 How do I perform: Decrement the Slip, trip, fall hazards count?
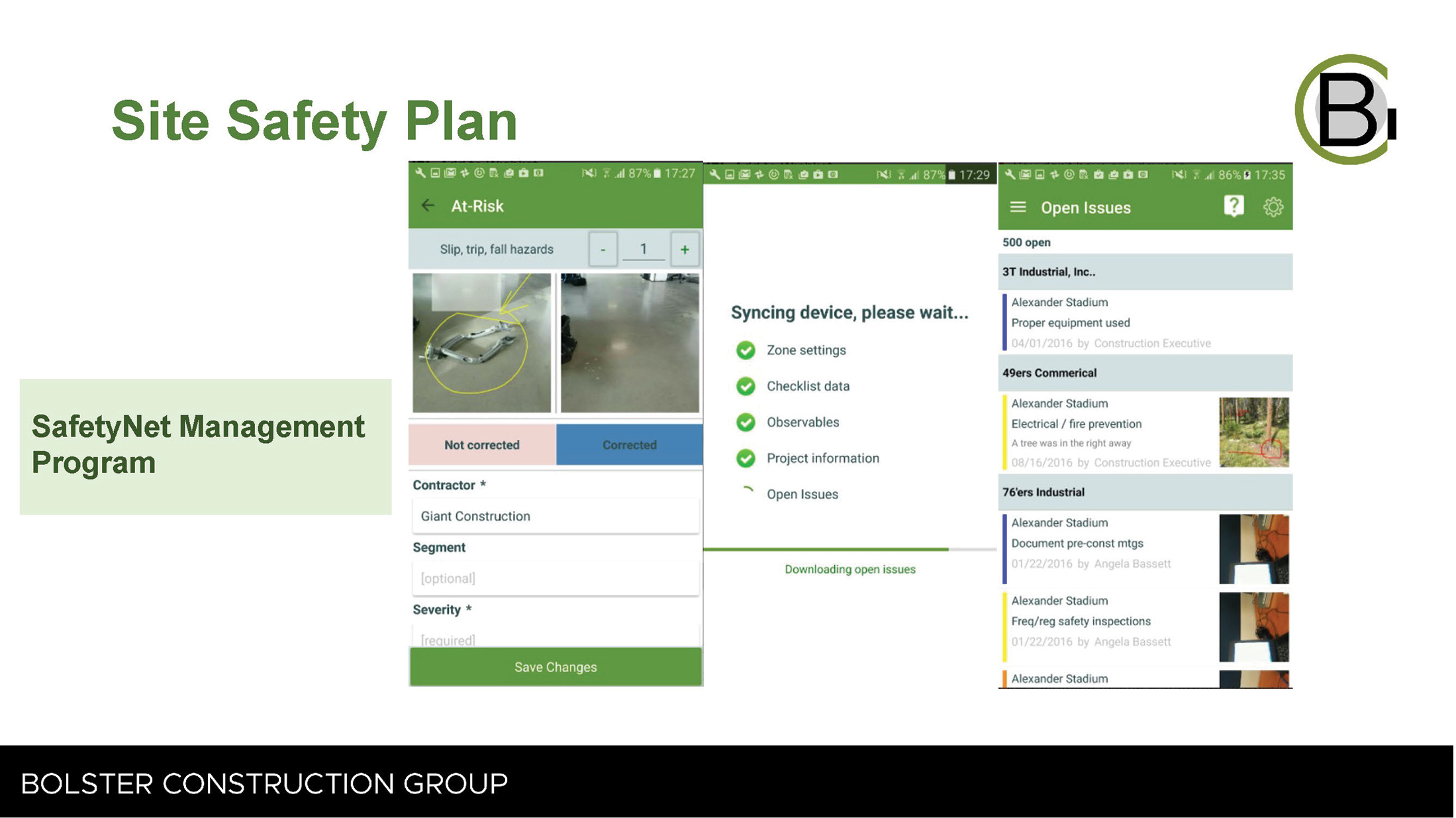(x=603, y=249)
